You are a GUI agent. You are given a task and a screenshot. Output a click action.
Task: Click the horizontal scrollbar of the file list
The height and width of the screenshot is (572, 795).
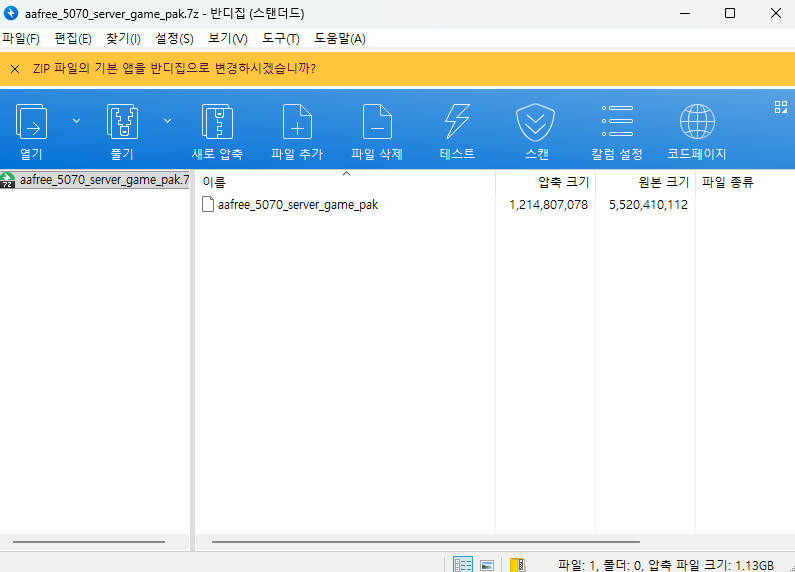[426, 542]
